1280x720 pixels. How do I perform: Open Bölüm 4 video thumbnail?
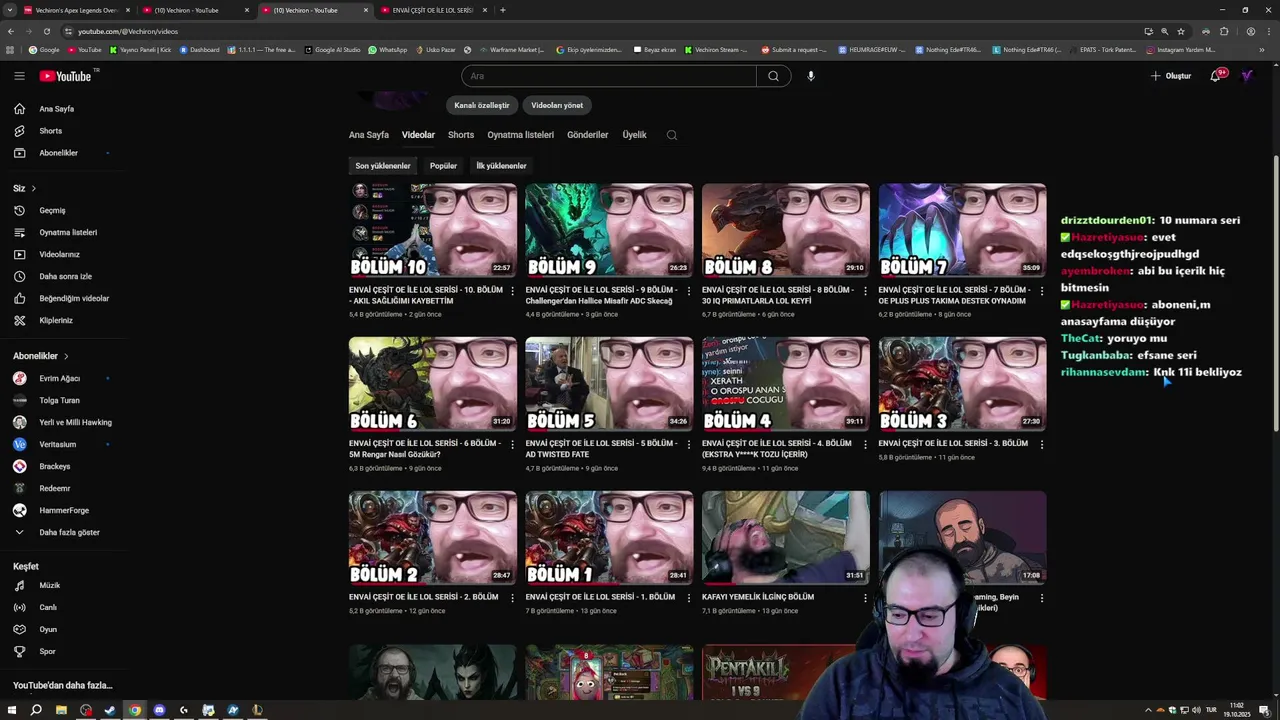786,384
